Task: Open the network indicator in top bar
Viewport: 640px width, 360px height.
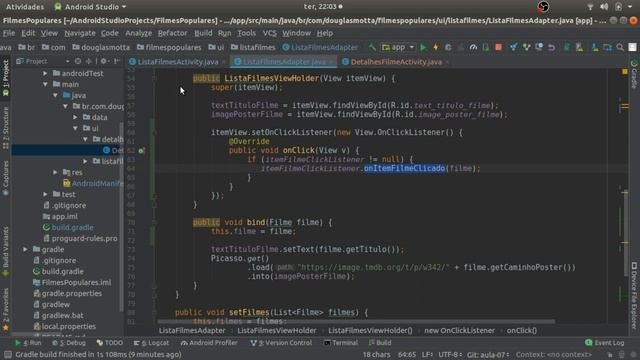Action: click(590, 7)
